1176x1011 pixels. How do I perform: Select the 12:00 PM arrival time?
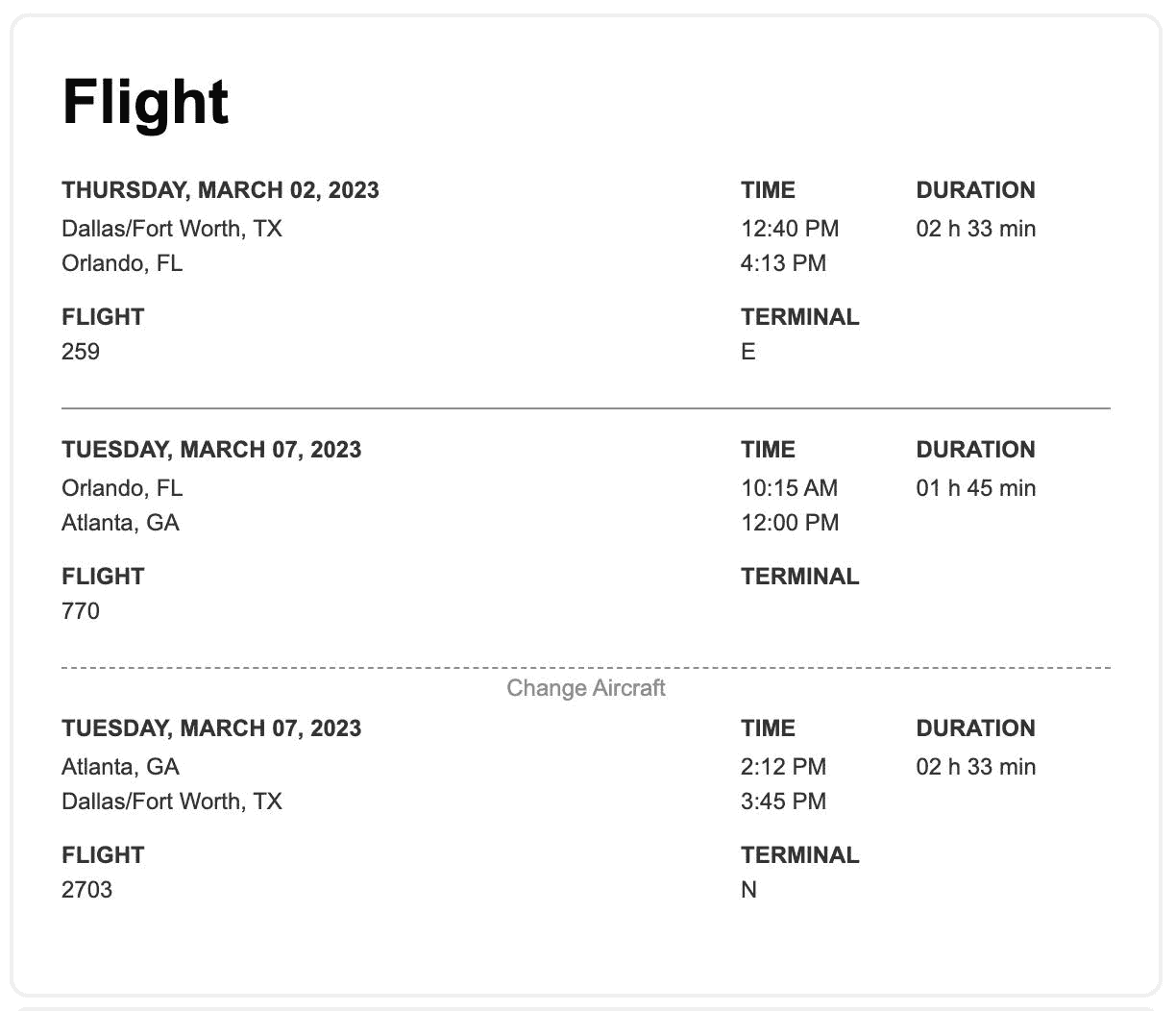pos(790,523)
